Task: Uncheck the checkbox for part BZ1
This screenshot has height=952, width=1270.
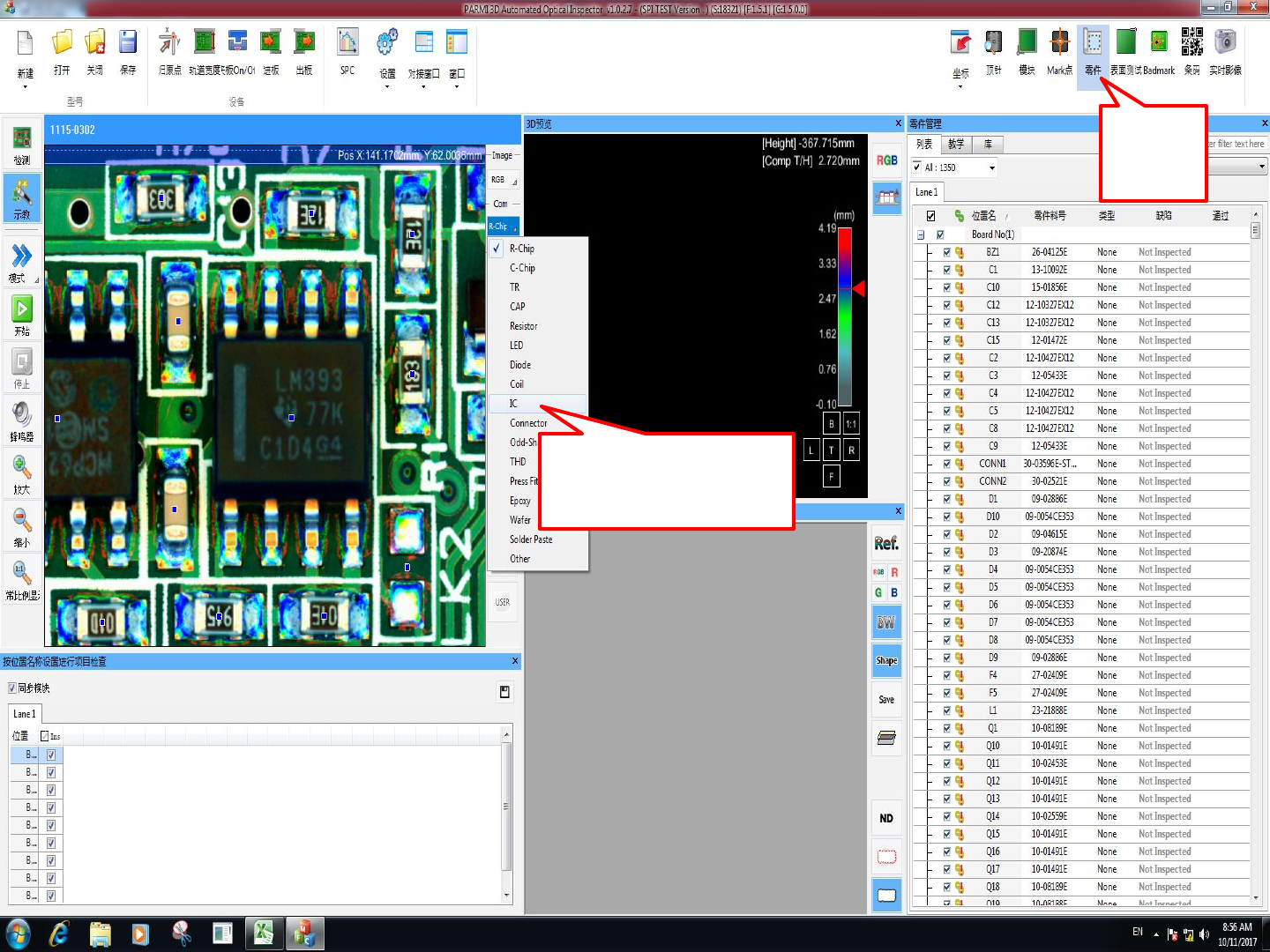Action: click(x=947, y=252)
